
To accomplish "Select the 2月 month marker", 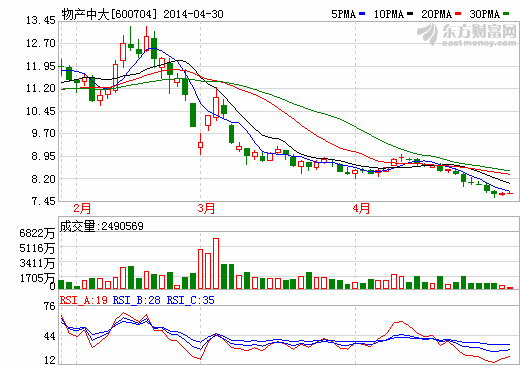I will point(82,209).
